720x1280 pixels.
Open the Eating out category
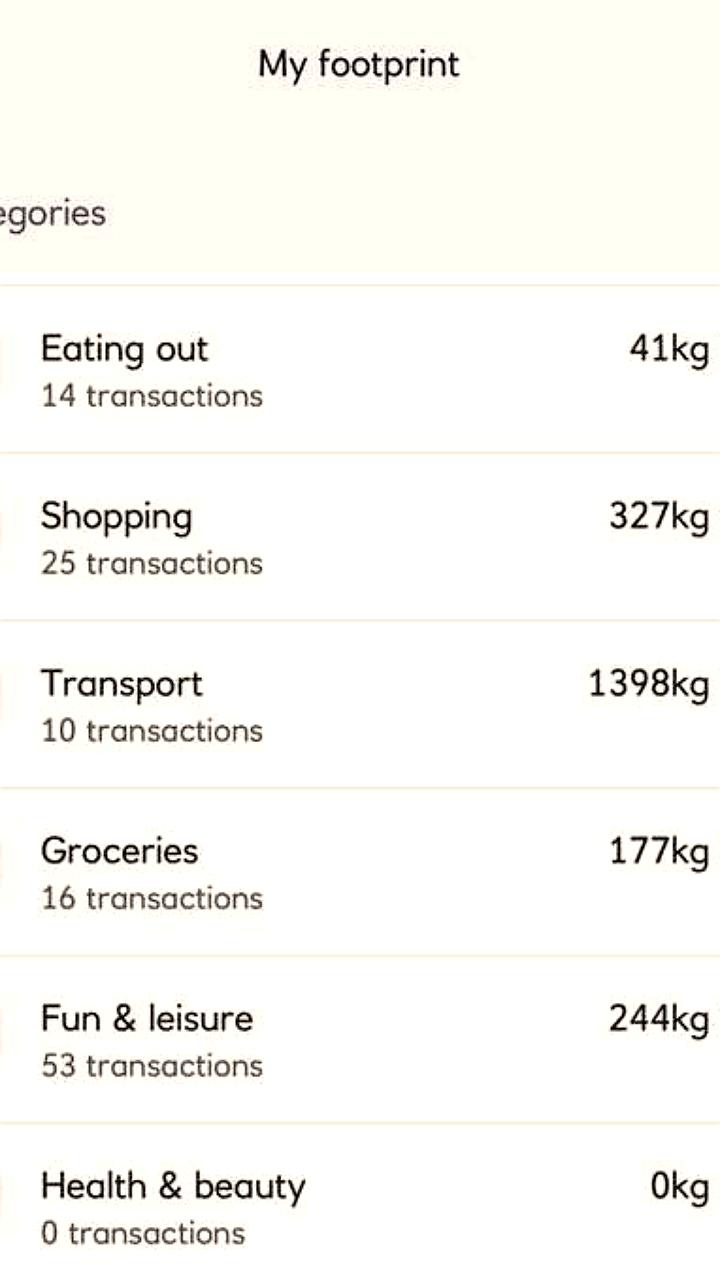(x=124, y=350)
